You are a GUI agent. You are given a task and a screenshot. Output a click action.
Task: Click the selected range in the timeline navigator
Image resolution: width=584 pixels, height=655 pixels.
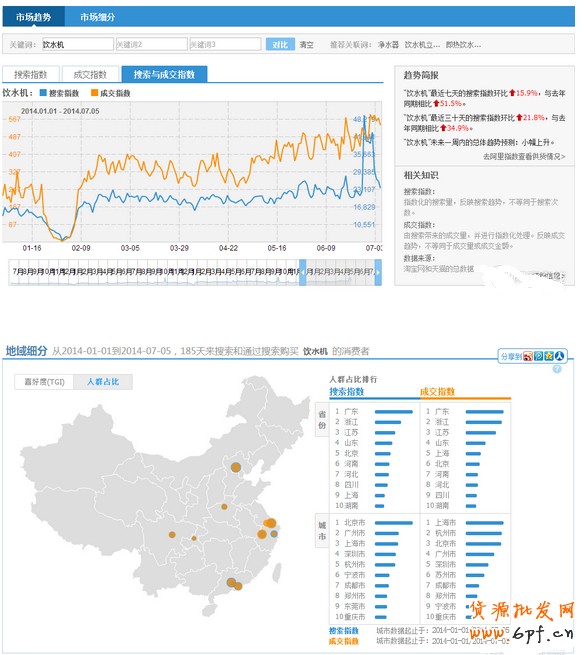(340, 272)
